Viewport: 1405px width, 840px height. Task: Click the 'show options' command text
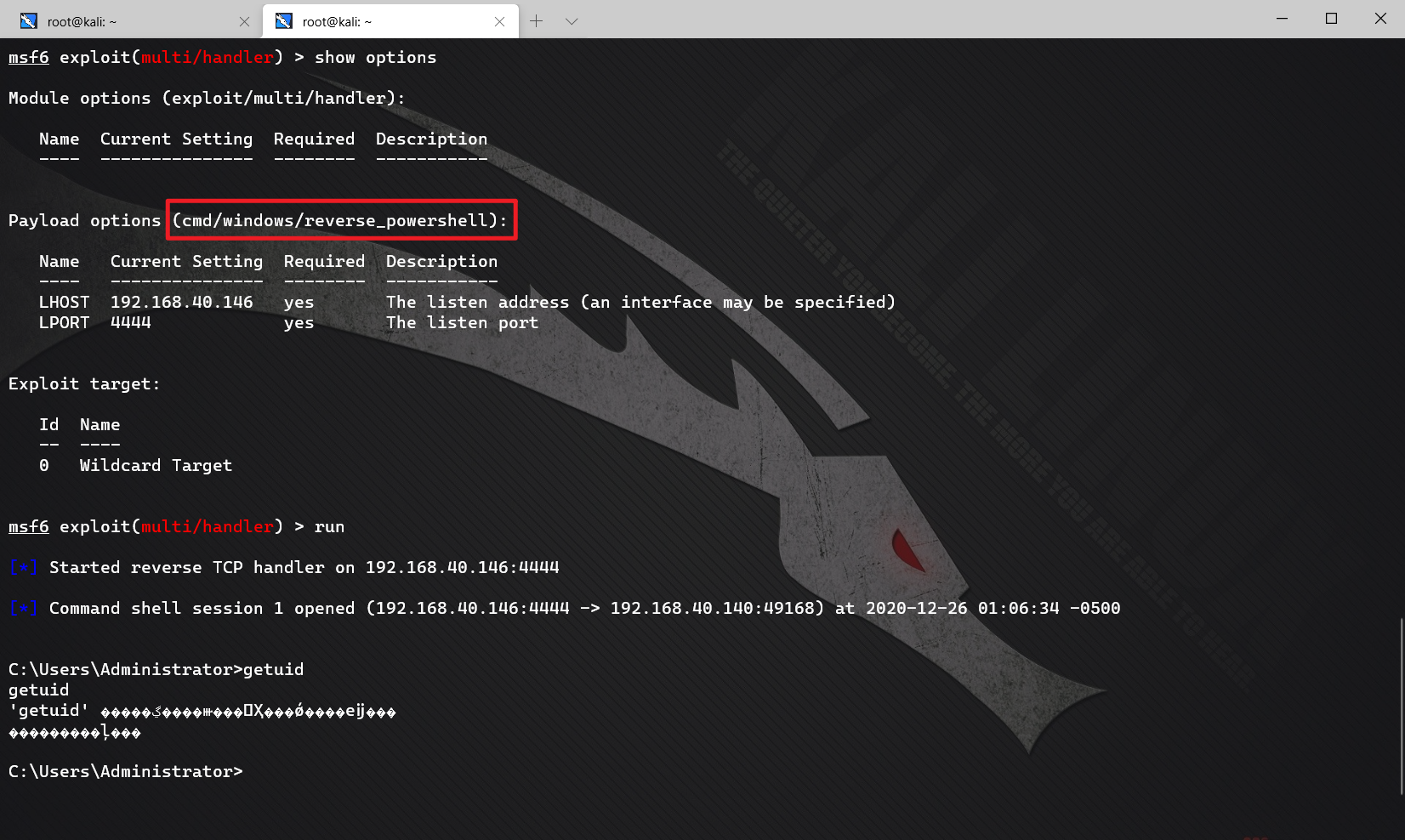[375, 57]
